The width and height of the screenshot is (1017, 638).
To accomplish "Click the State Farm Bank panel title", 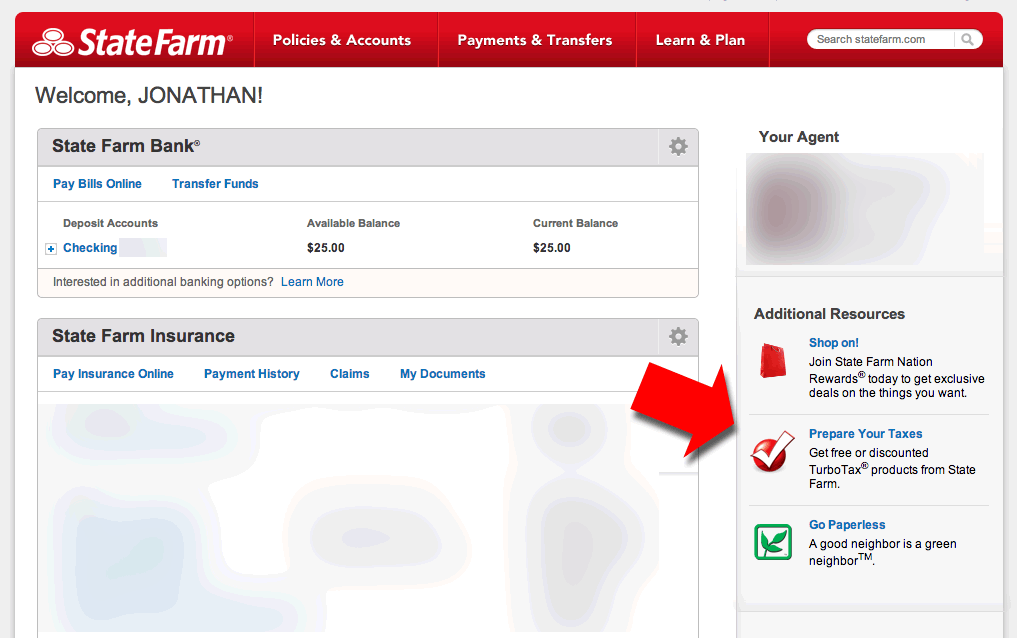I will click(126, 147).
